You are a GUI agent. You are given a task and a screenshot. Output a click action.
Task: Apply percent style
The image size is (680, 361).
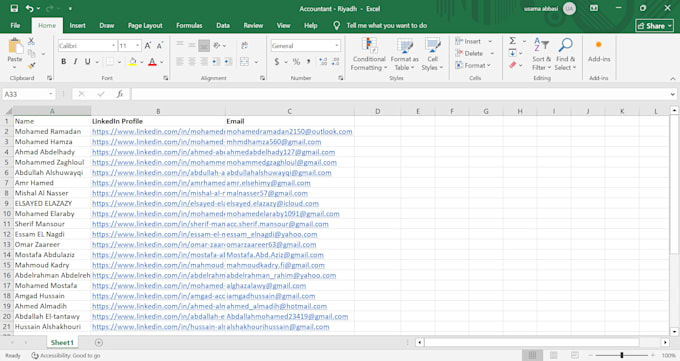[x=297, y=62]
